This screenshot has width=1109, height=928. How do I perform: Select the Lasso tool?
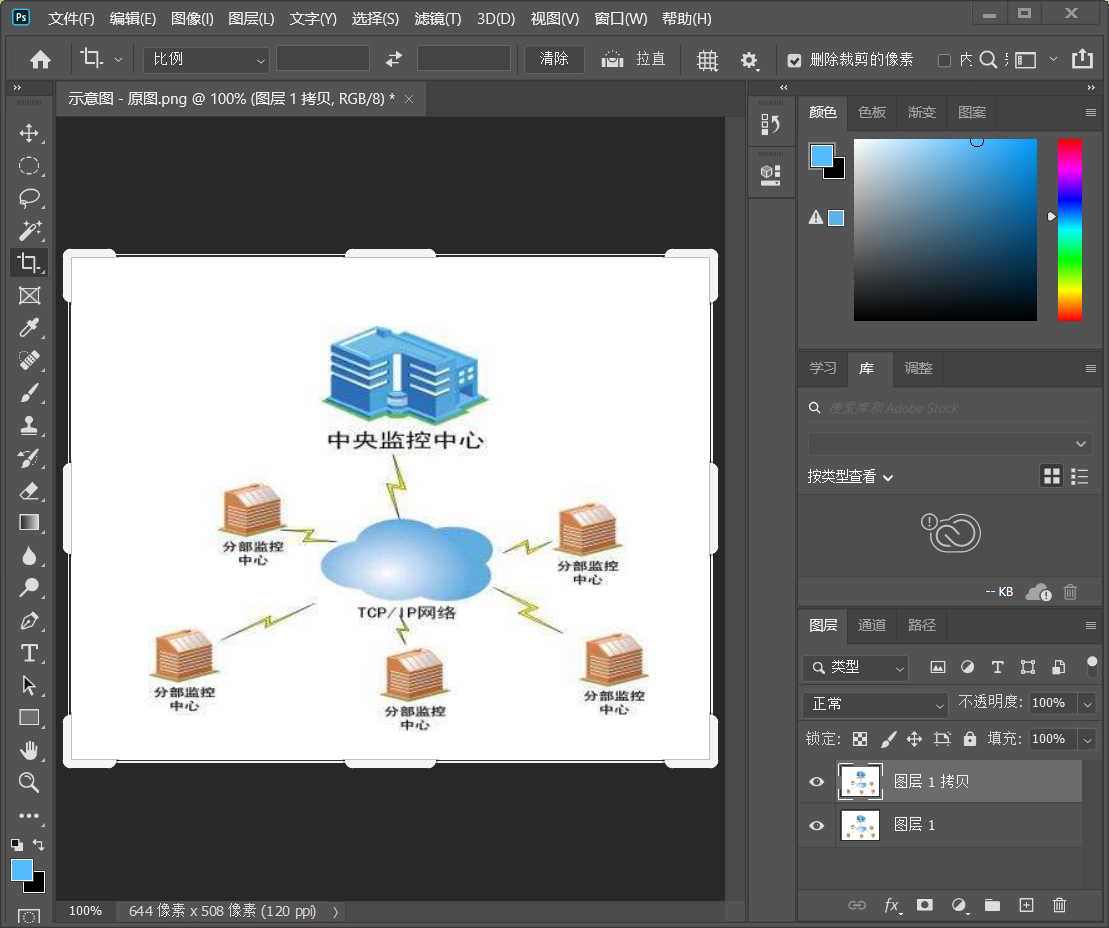(29, 198)
